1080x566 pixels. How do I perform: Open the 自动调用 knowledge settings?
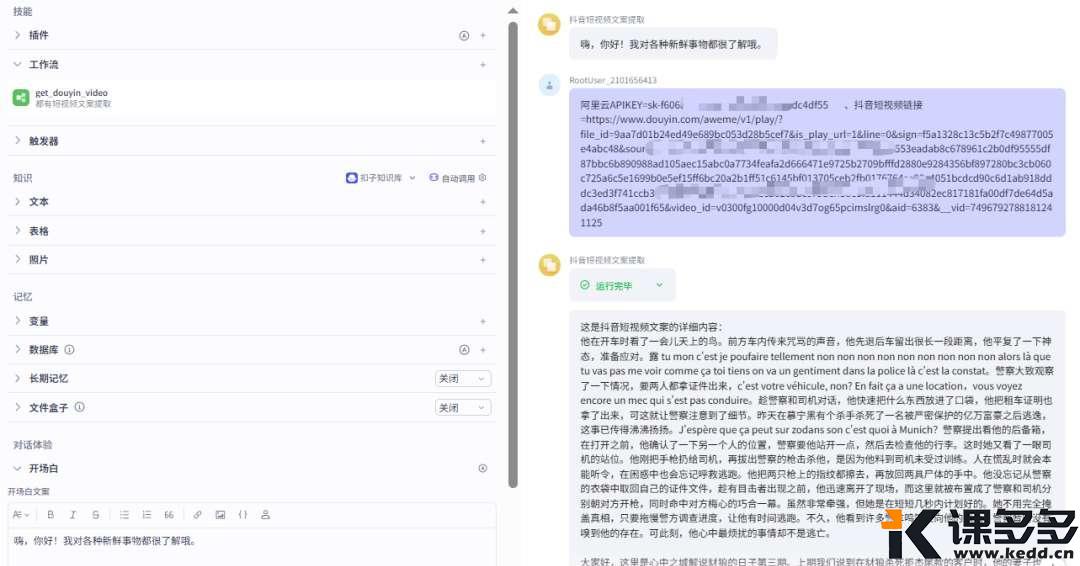tap(457, 178)
